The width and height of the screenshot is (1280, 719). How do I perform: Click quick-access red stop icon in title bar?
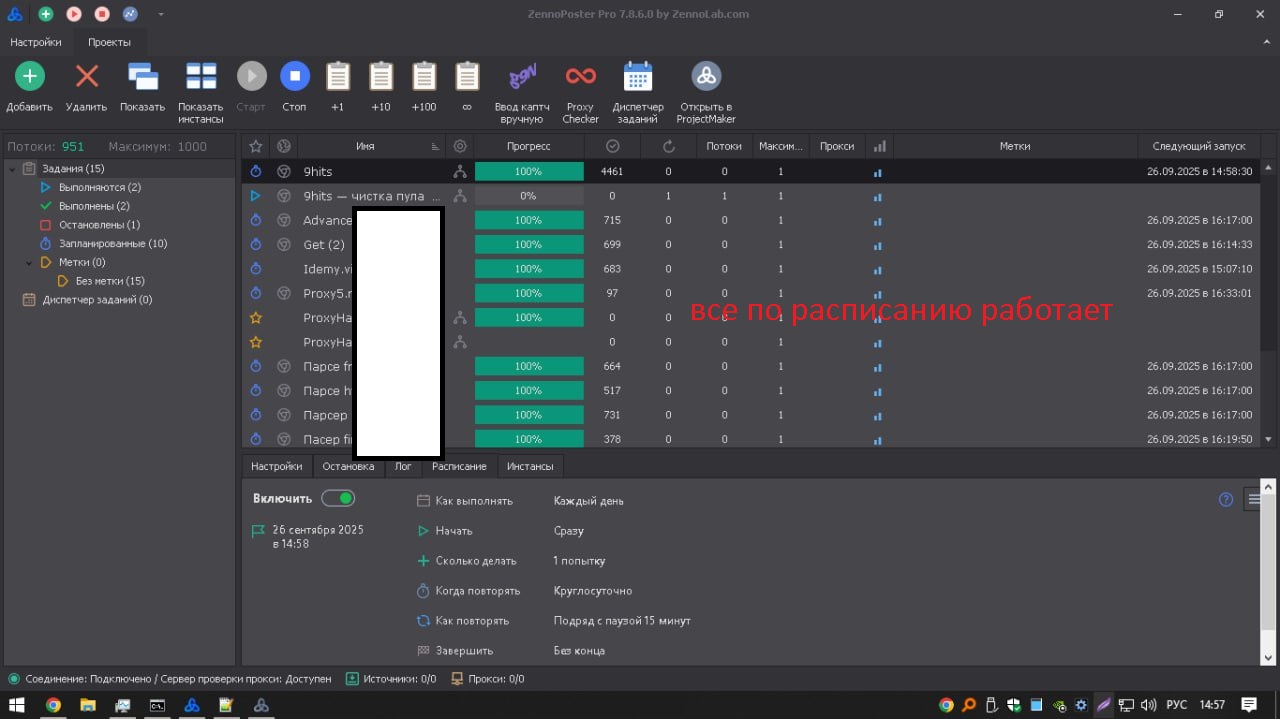pos(102,14)
